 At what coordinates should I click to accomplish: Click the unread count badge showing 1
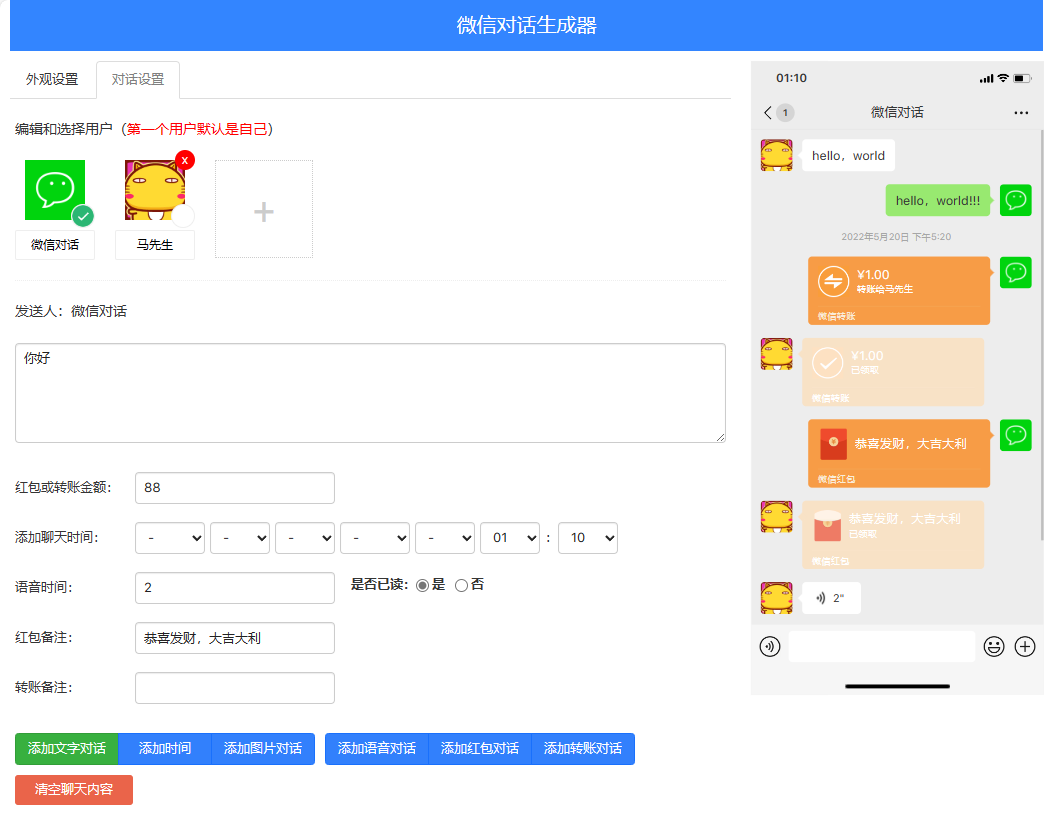(785, 113)
